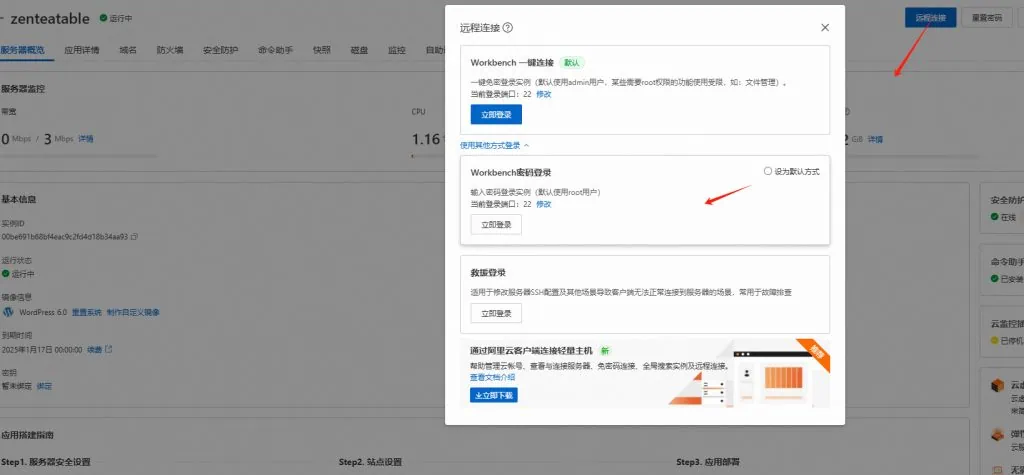Open the 监控 tab

click(x=396, y=50)
